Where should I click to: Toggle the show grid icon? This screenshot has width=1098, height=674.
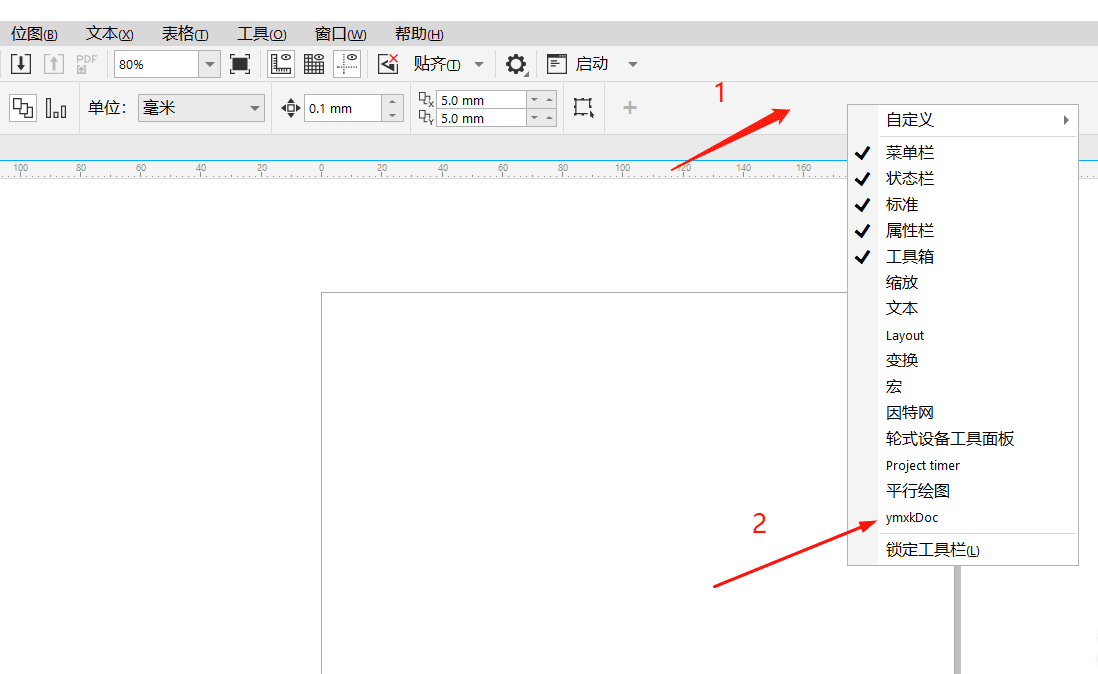[314, 64]
